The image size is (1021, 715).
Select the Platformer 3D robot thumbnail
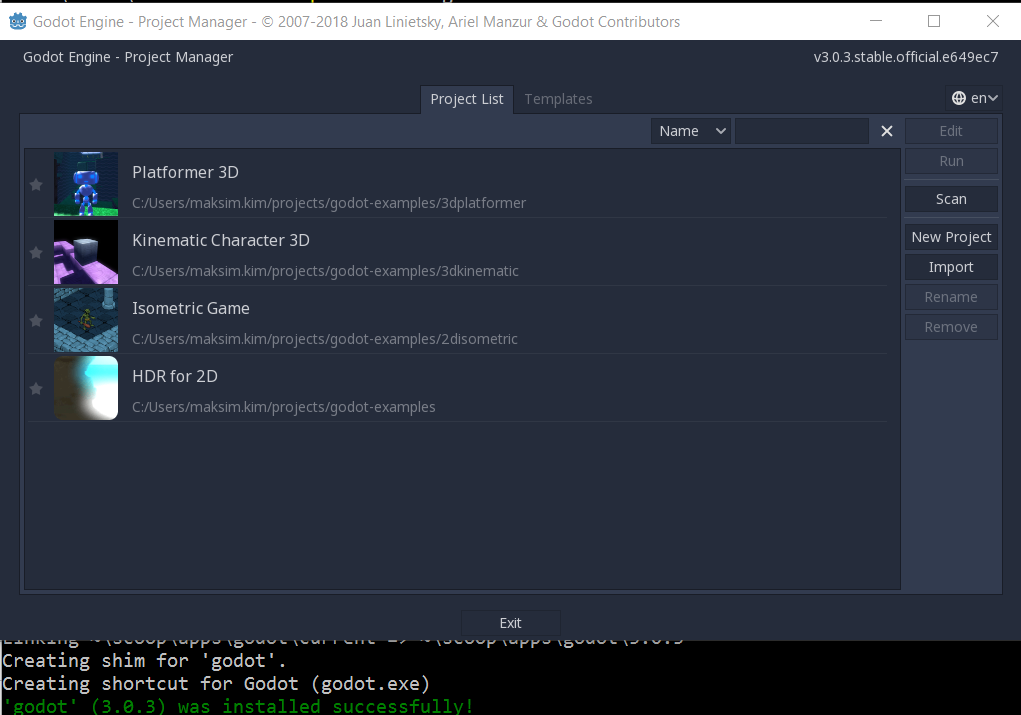click(x=86, y=184)
